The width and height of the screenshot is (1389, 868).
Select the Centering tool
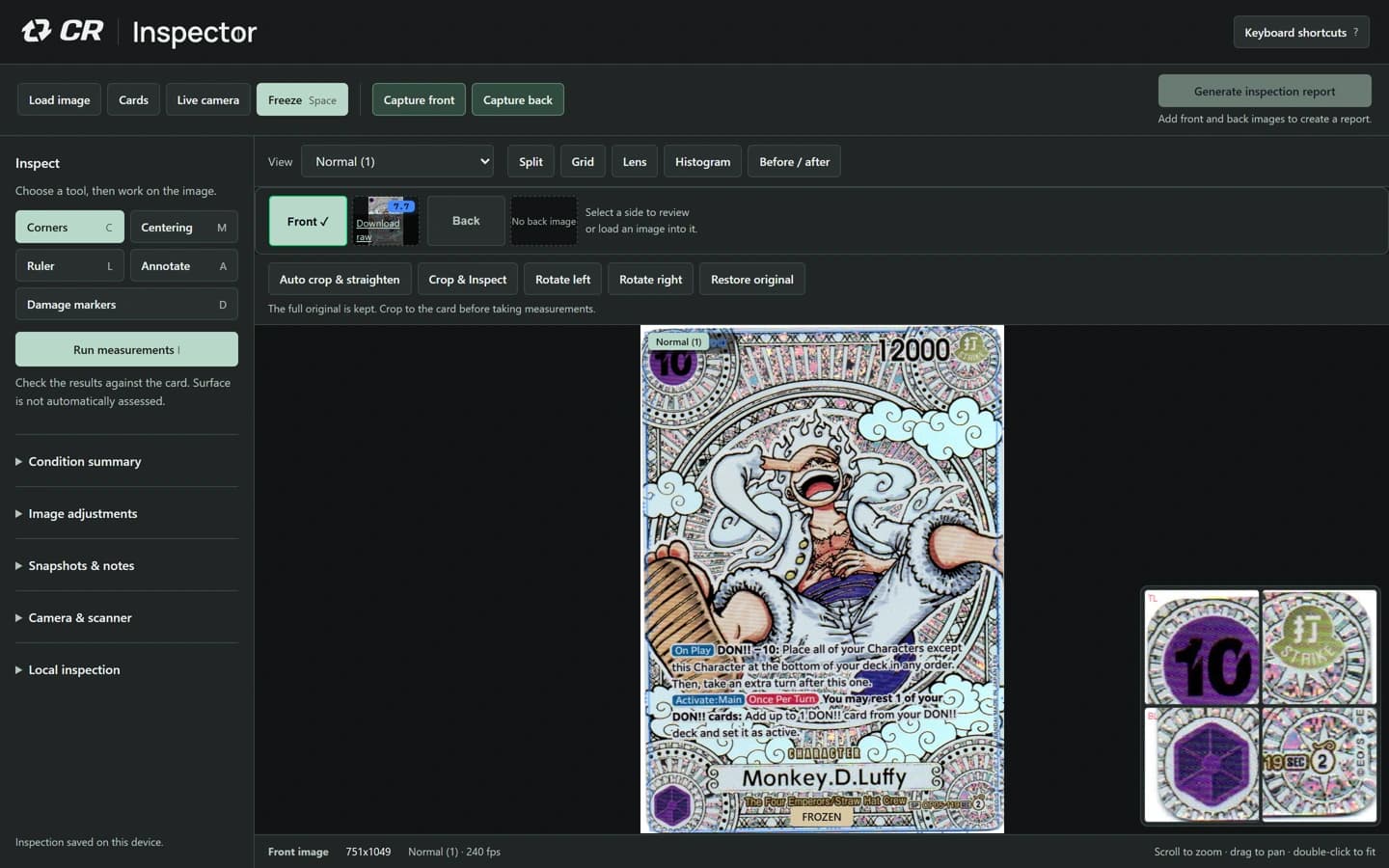click(183, 227)
